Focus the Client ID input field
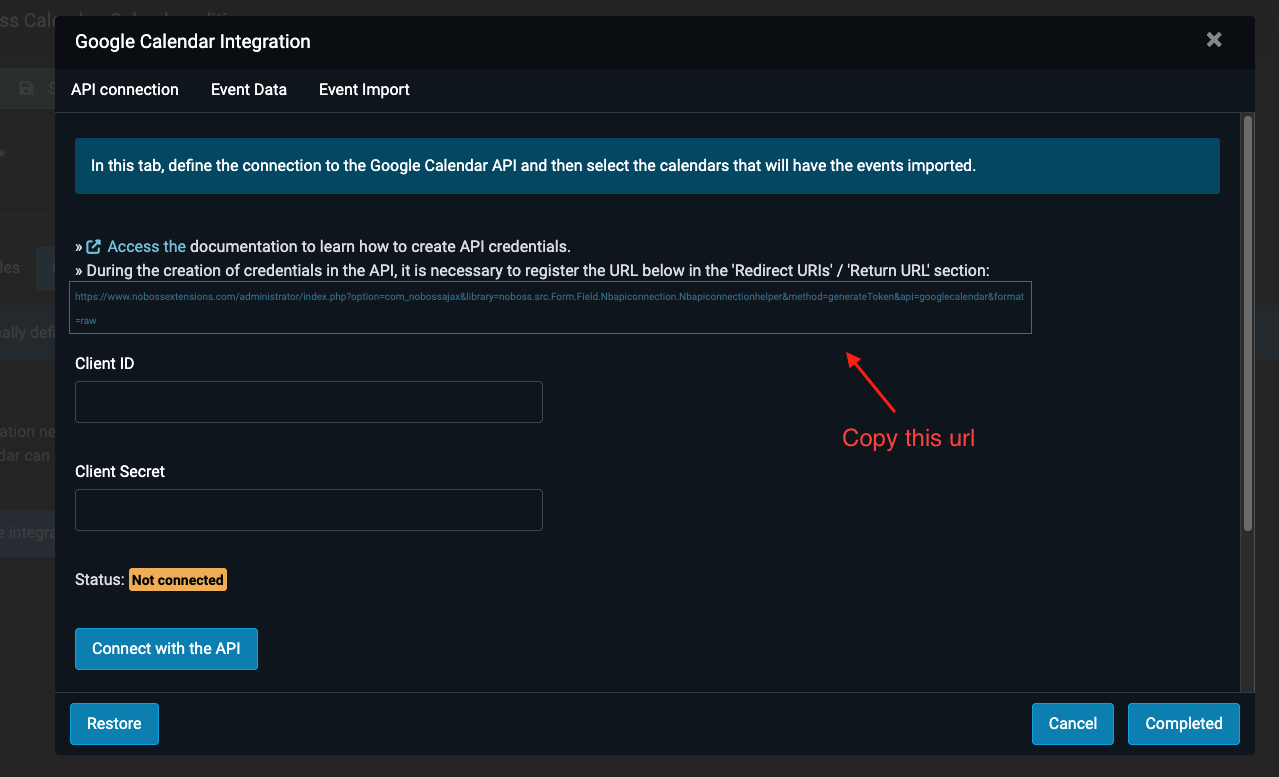The image size is (1279, 777). [309, 402]
